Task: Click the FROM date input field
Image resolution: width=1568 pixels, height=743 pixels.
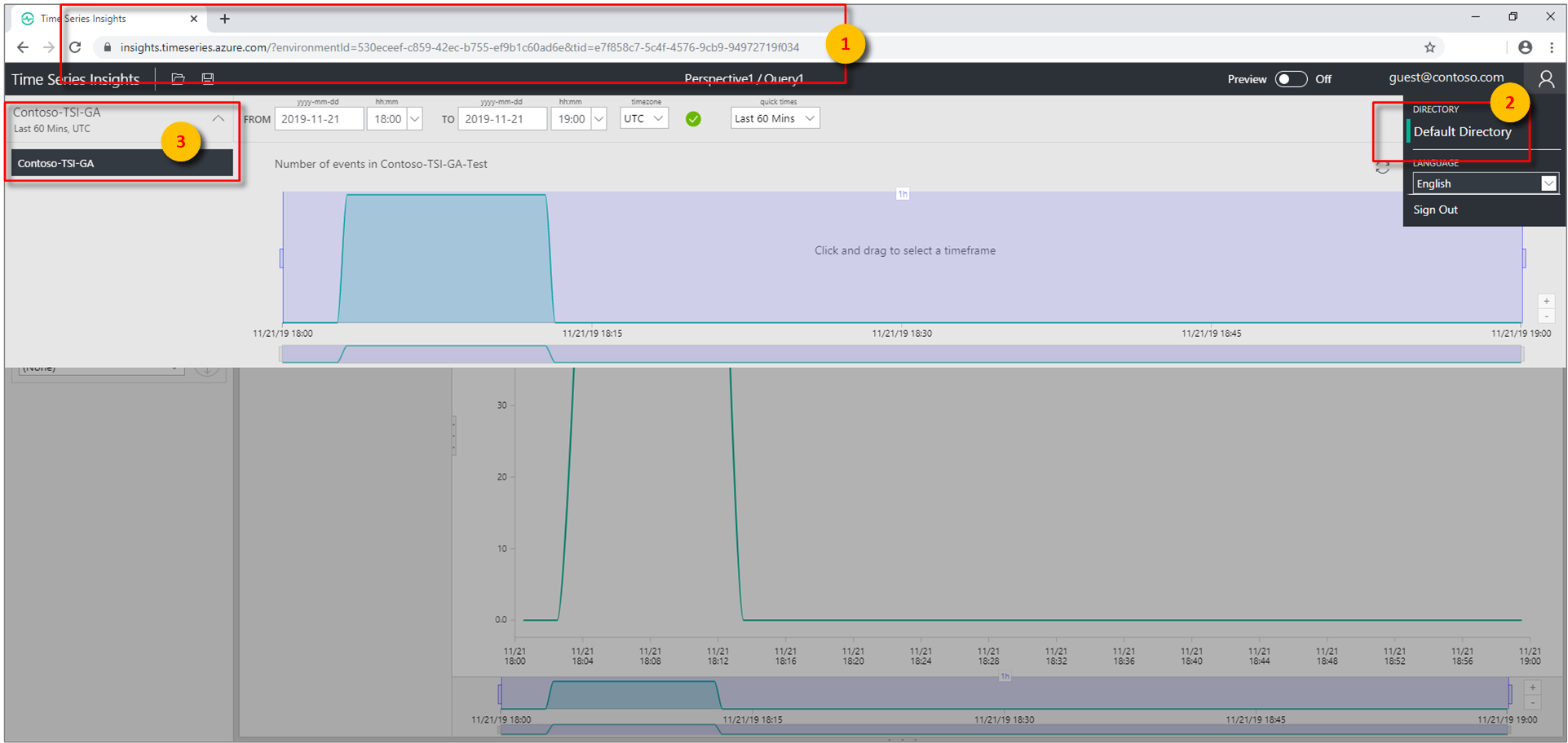Action: pyautogui.click(x=319, y=119)
